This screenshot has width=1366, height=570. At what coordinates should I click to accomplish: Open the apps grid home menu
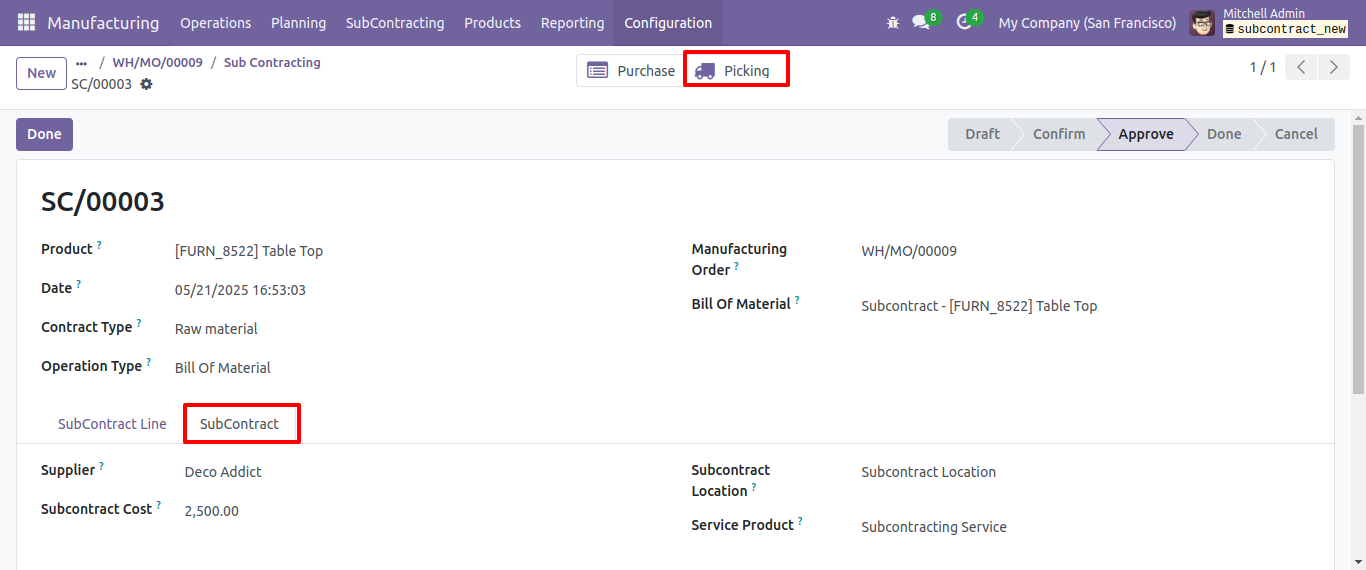pyautogui.click(x=26, y=22)
